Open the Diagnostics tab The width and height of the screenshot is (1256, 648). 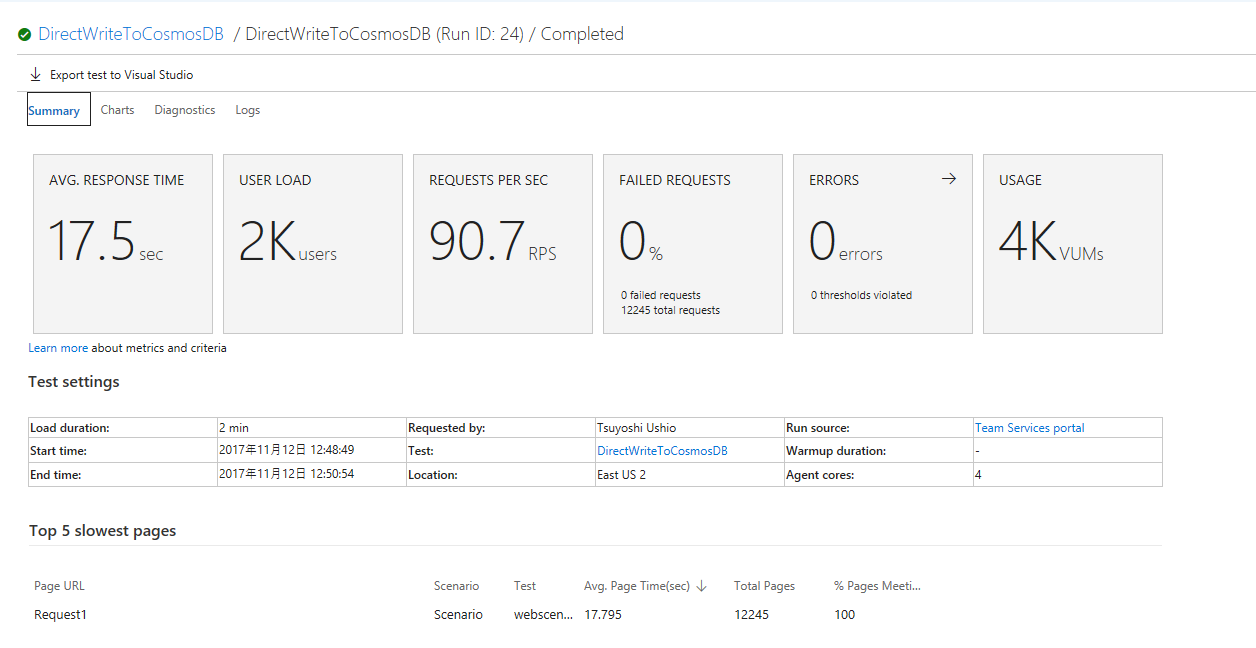coord(184,110)
